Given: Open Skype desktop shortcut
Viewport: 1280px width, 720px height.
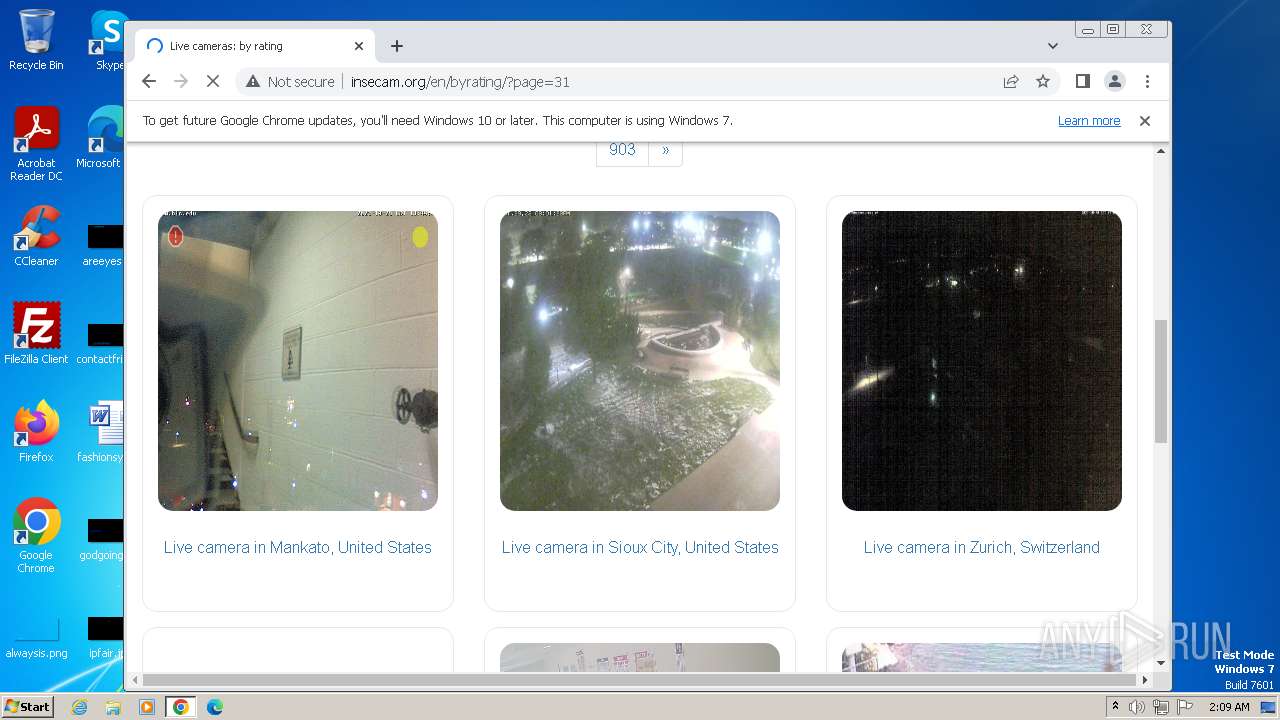Looking at the screenshot, I should tap(109, 40).
